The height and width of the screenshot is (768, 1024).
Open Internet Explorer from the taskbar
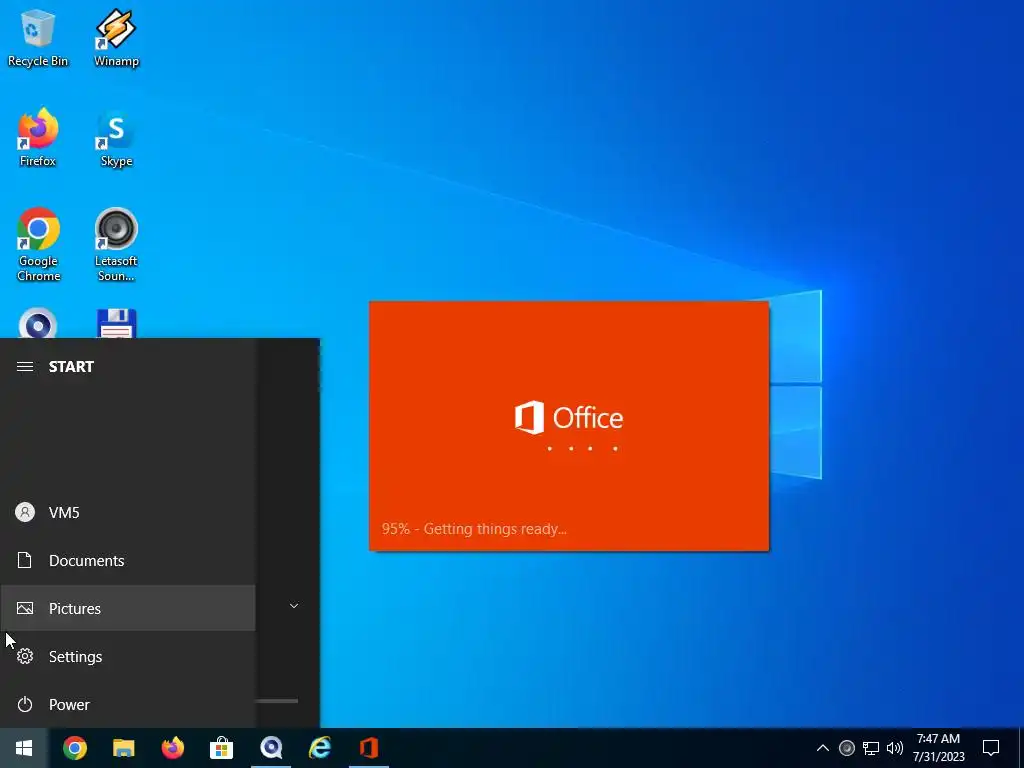(320, 748)
